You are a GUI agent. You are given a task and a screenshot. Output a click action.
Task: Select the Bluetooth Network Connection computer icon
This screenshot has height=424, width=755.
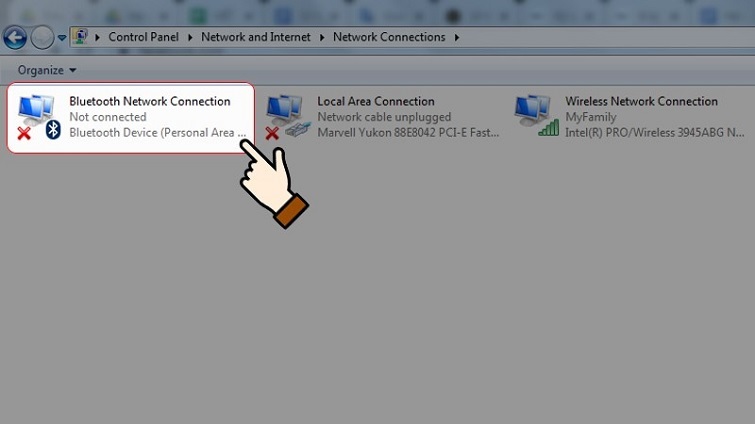37,109
